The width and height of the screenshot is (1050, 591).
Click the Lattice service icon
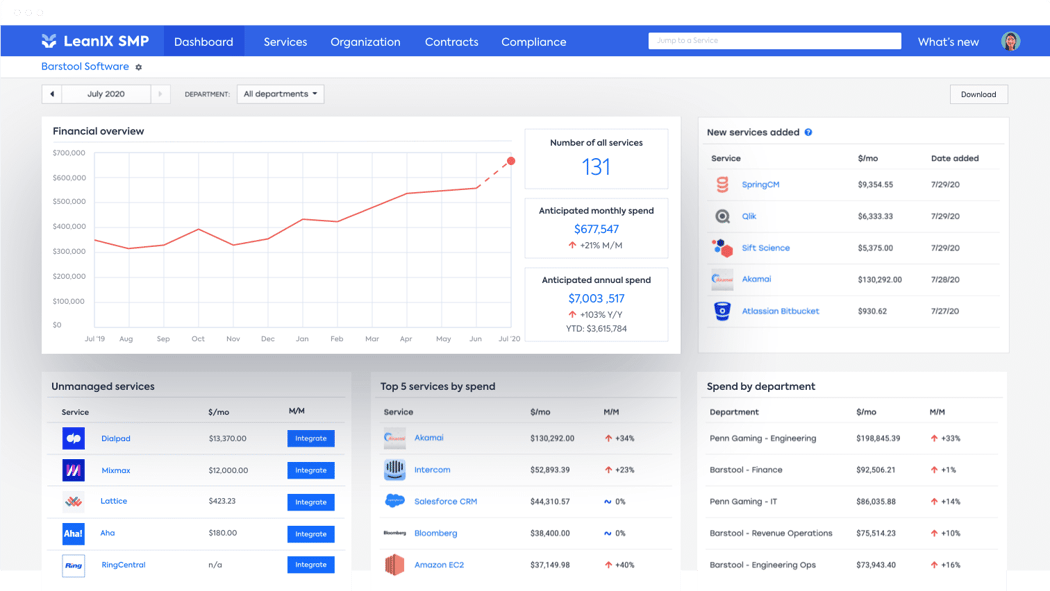(x=74, y=501)
